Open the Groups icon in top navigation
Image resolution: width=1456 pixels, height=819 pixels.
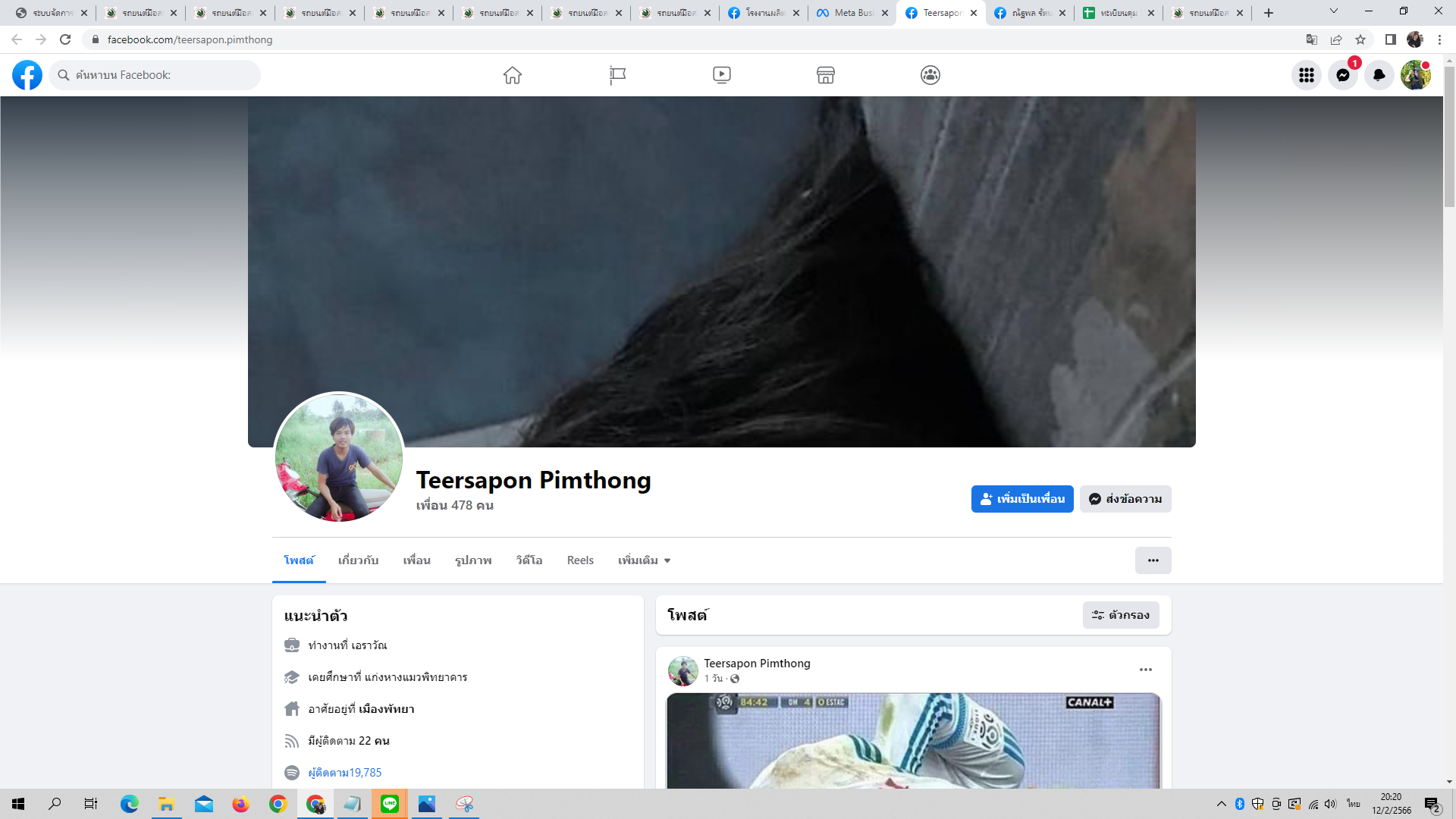pos(930,75)
